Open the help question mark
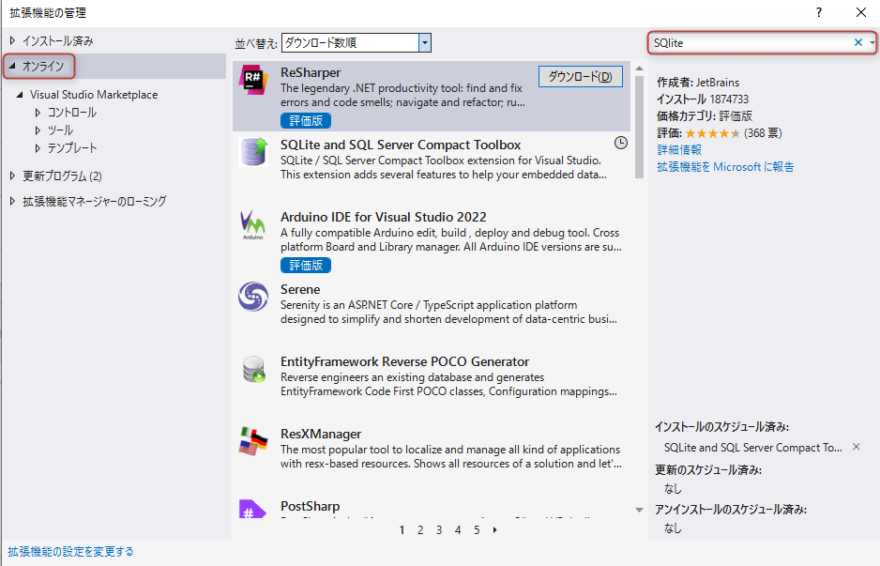This screenshot has height=566, width=880. pos(819,12)
